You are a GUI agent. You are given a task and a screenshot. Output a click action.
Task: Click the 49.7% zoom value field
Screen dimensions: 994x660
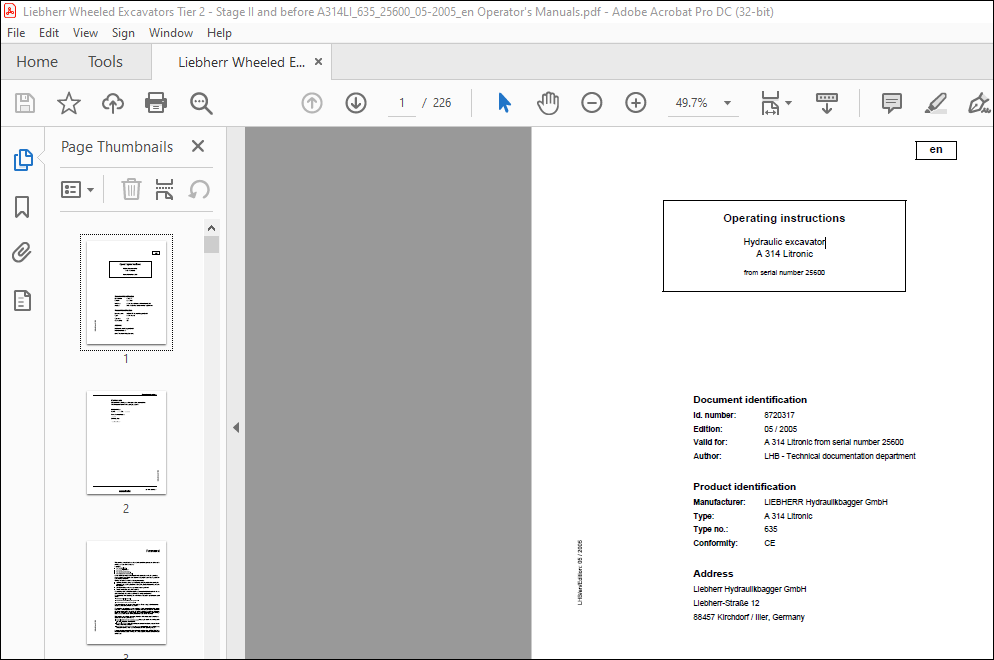click(x=691, y=103)
